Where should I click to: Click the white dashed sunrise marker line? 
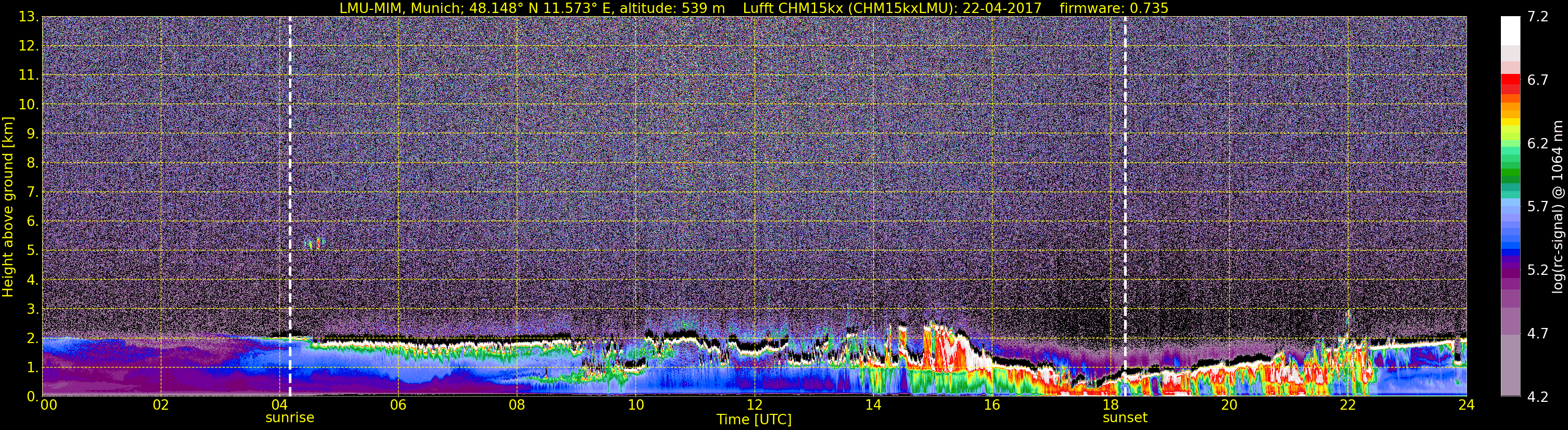pos(290,207)
